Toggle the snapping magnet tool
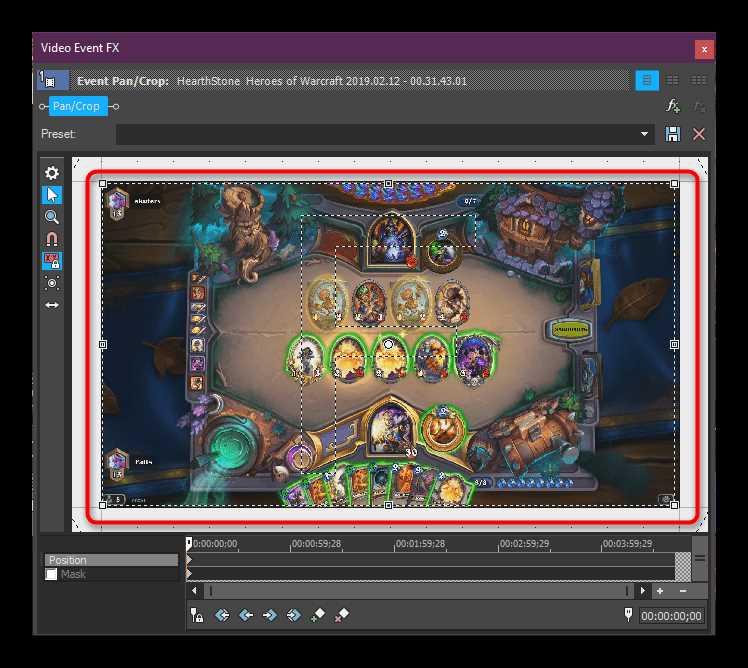Viewport: 748px width, 668px height. click(52, 239)
